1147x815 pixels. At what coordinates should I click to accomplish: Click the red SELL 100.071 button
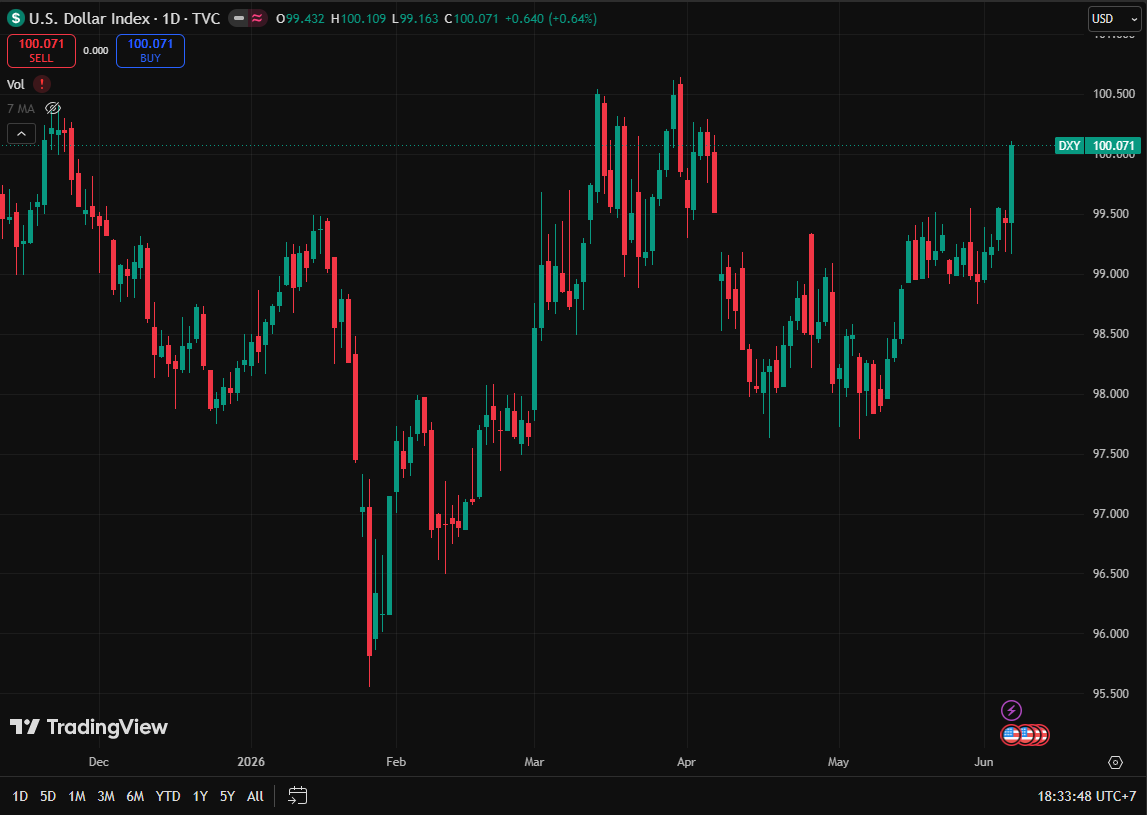pos(41,50)
